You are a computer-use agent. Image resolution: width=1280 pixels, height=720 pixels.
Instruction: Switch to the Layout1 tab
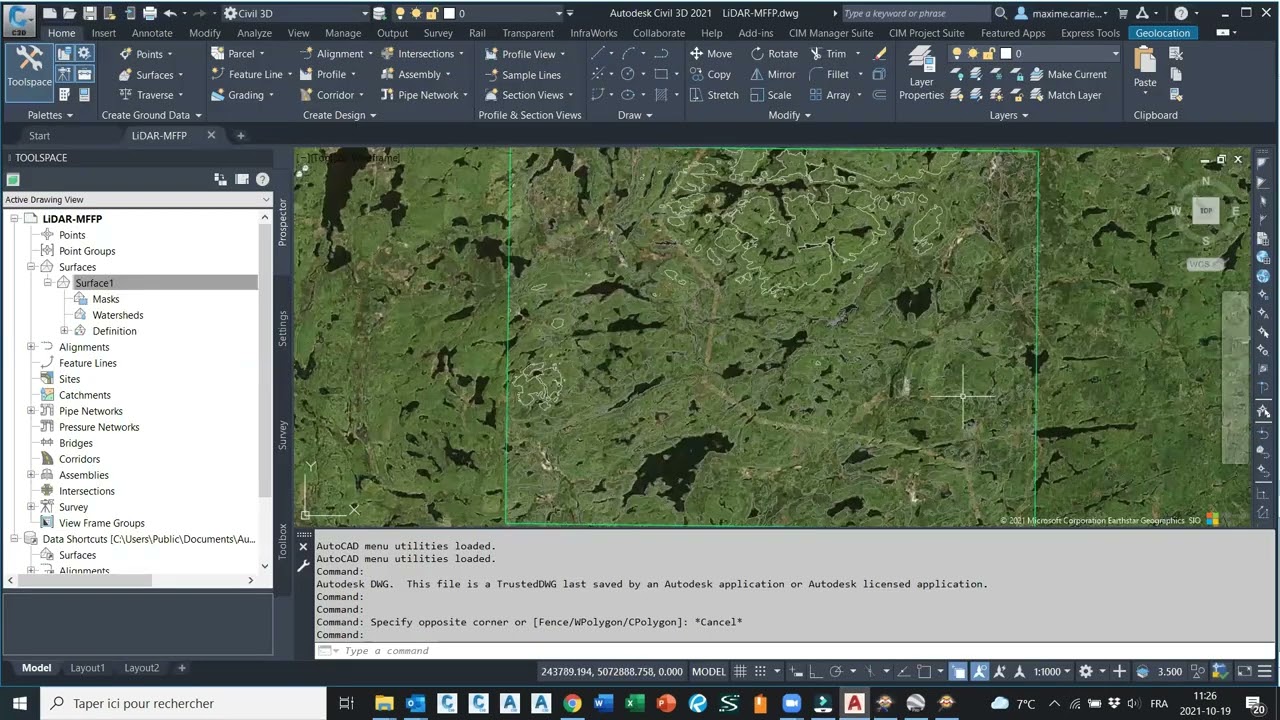87,668
